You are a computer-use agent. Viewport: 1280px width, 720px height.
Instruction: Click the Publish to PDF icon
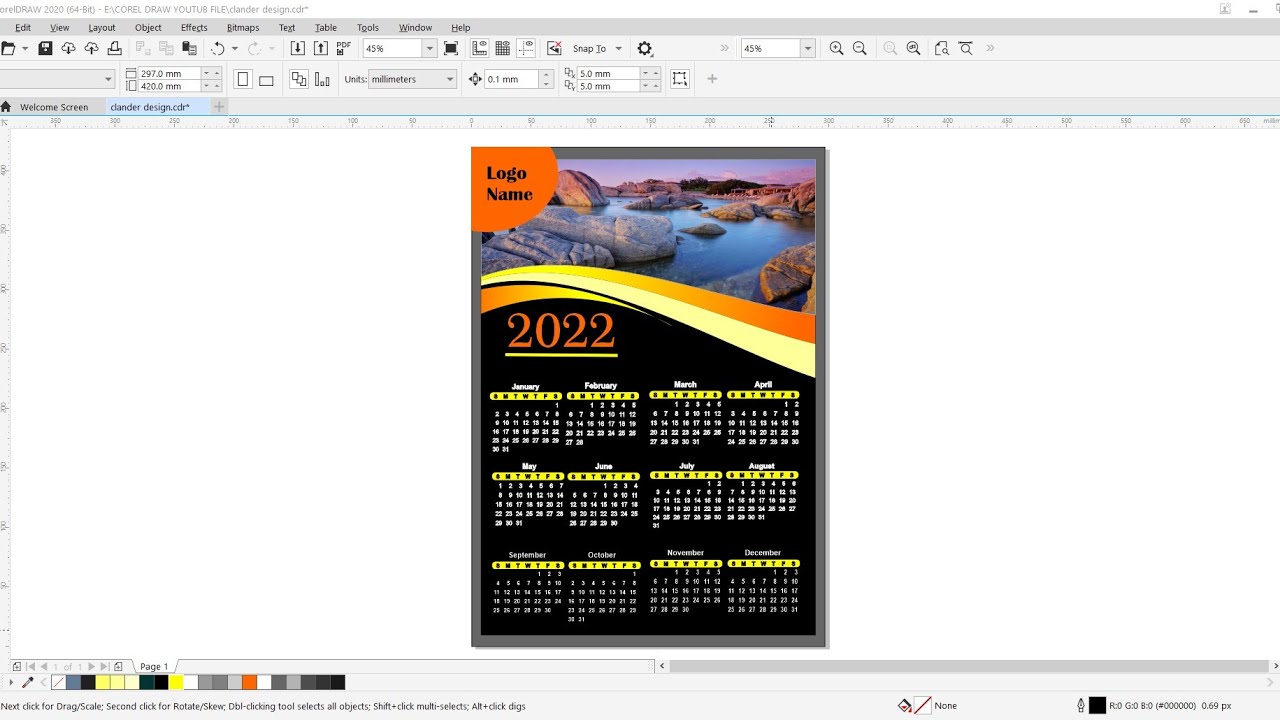(343, 48)
